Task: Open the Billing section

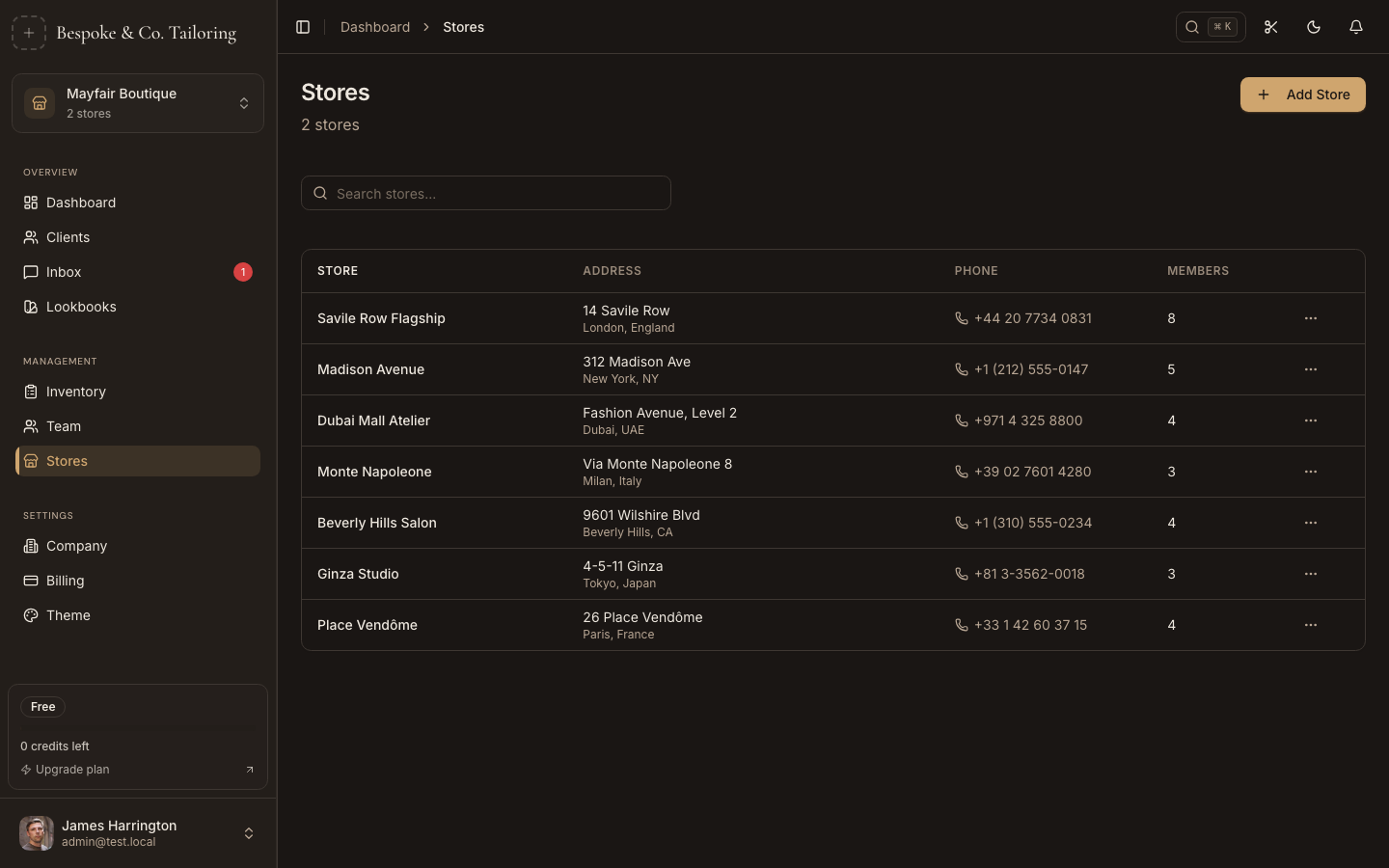Action: pos(65,581)
